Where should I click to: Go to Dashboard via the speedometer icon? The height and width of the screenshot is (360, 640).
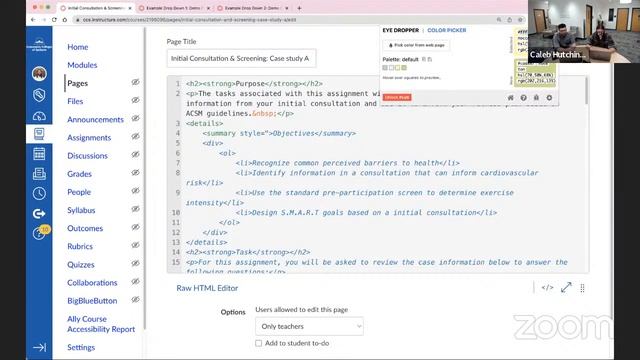click(39, 116)
